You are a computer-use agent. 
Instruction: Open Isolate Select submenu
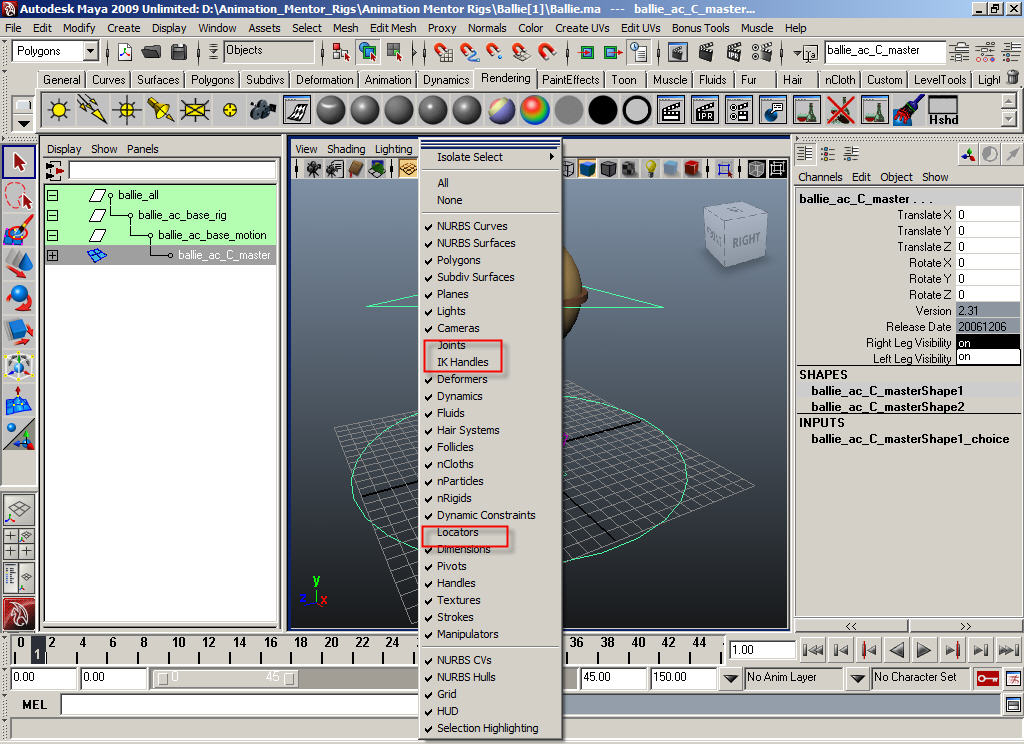(490, 157)
